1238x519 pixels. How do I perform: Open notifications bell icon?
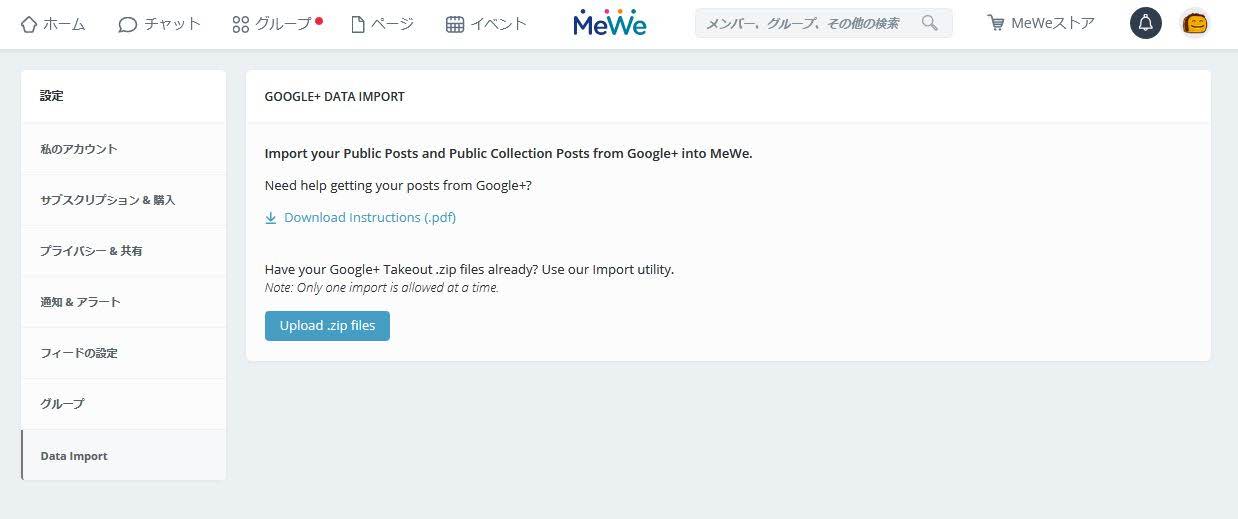pos(1146,23)
